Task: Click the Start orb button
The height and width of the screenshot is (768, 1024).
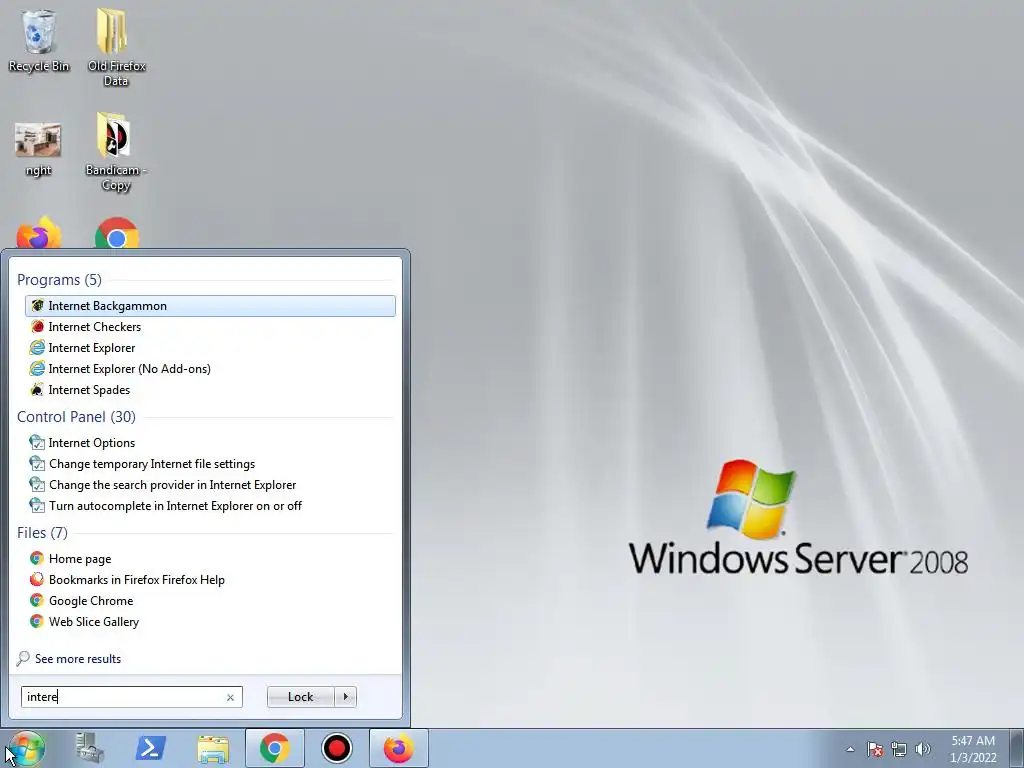Action: pyautogui.click(x=26, y=748)
